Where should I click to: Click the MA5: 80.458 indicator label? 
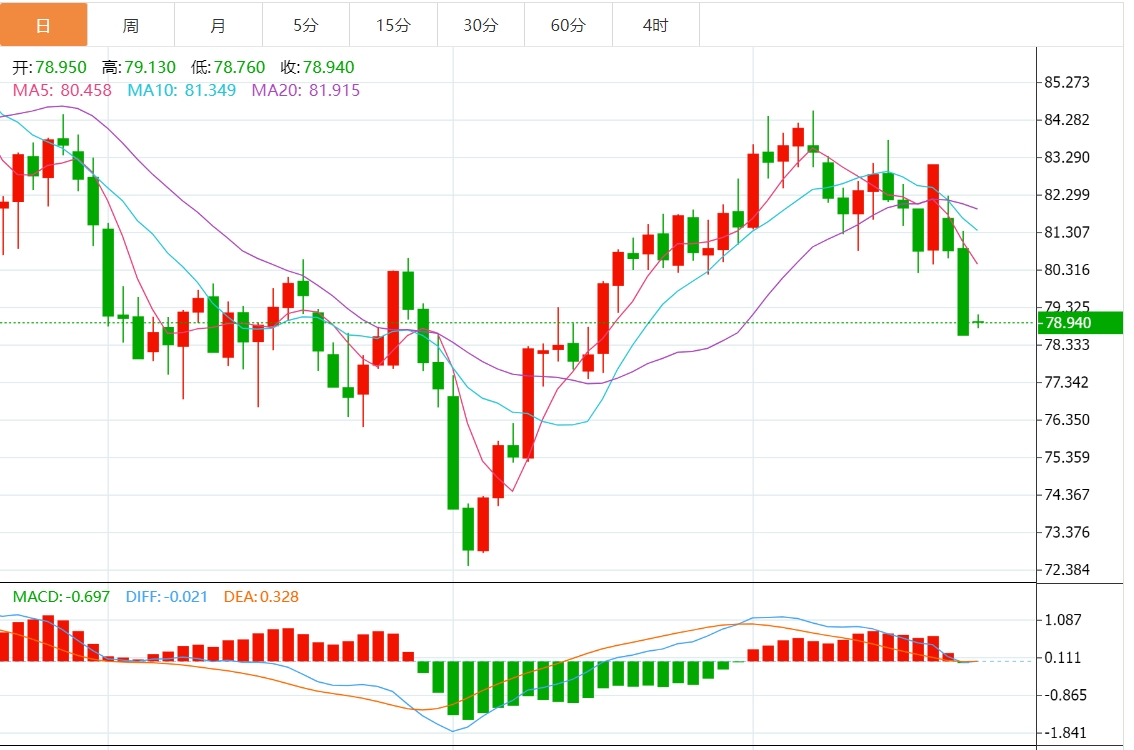point(62,90)
